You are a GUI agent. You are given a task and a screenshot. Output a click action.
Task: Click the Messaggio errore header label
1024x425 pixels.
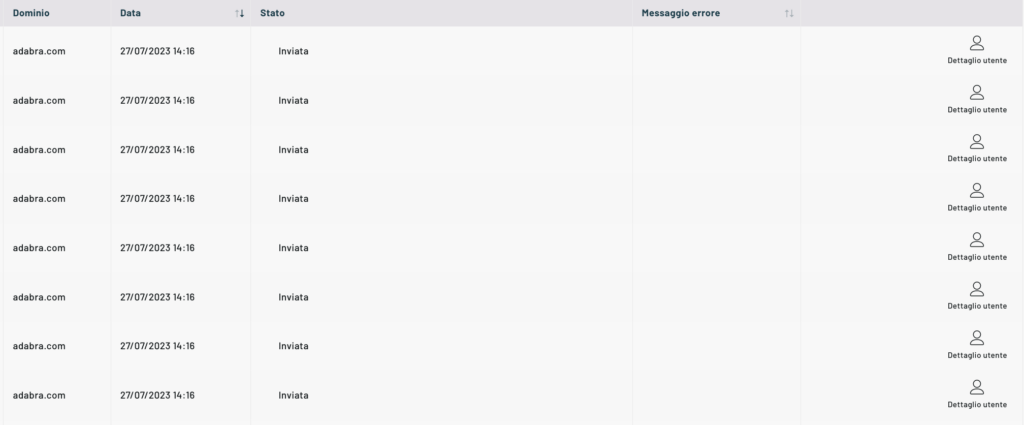pyautogui.click(x=680, y=13)
